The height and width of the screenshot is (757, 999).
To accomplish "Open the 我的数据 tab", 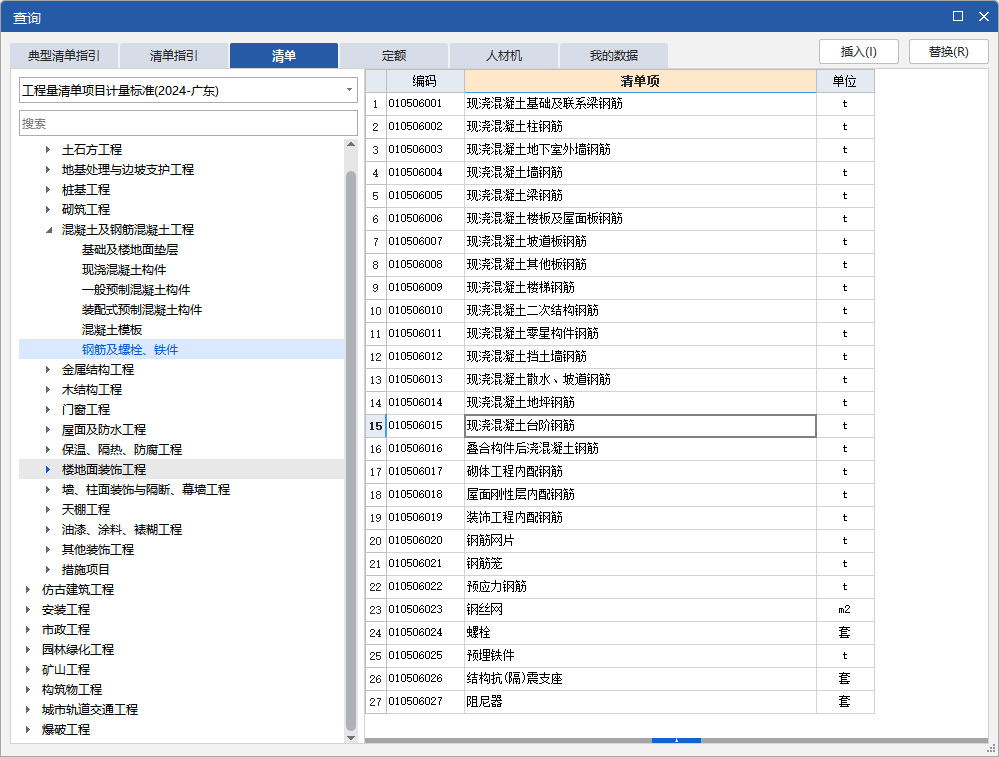I will tap(613, 56).
